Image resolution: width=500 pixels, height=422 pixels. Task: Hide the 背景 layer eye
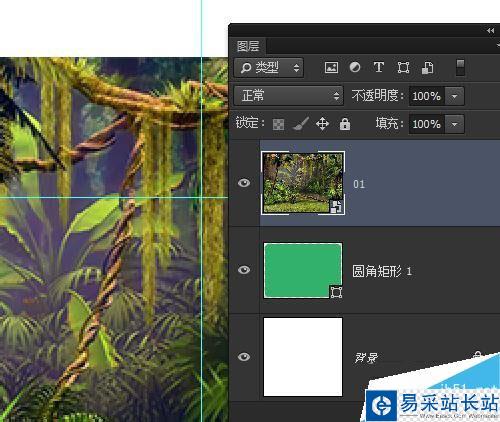pyautogui.click(x=244, y=357)
